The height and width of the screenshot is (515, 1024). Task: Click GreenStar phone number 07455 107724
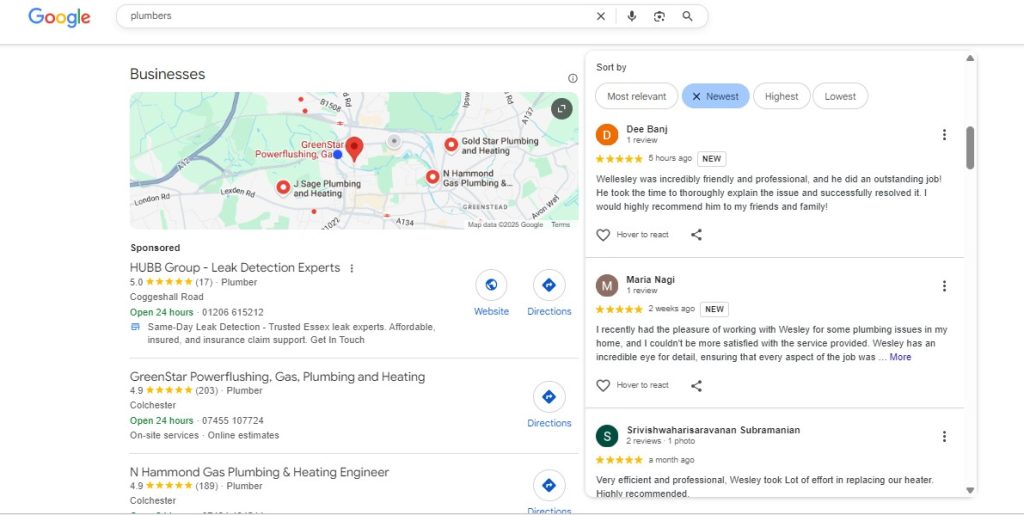click(x=233, y=420)
